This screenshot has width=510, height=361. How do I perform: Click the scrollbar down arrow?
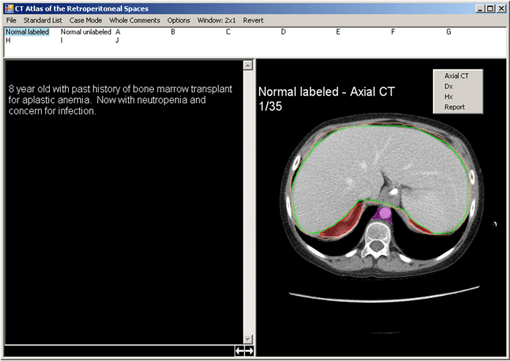(x=248, y=339)
